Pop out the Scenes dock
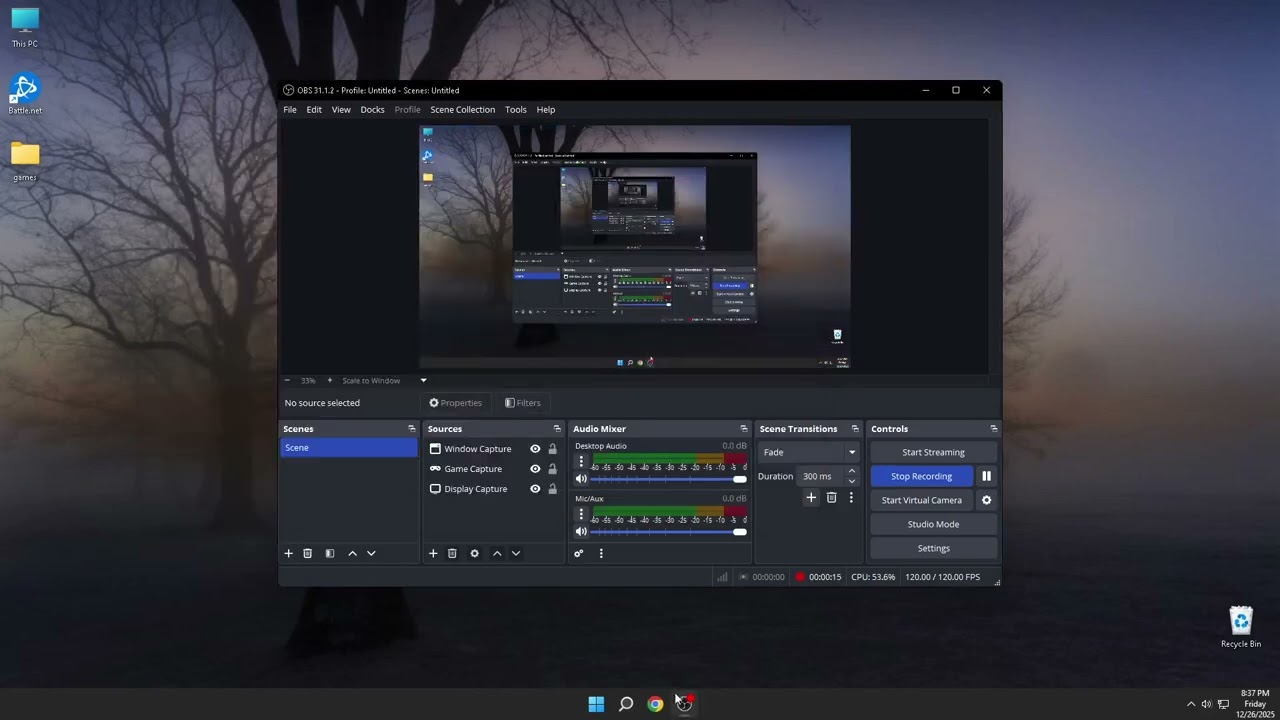 pos(411,429)
